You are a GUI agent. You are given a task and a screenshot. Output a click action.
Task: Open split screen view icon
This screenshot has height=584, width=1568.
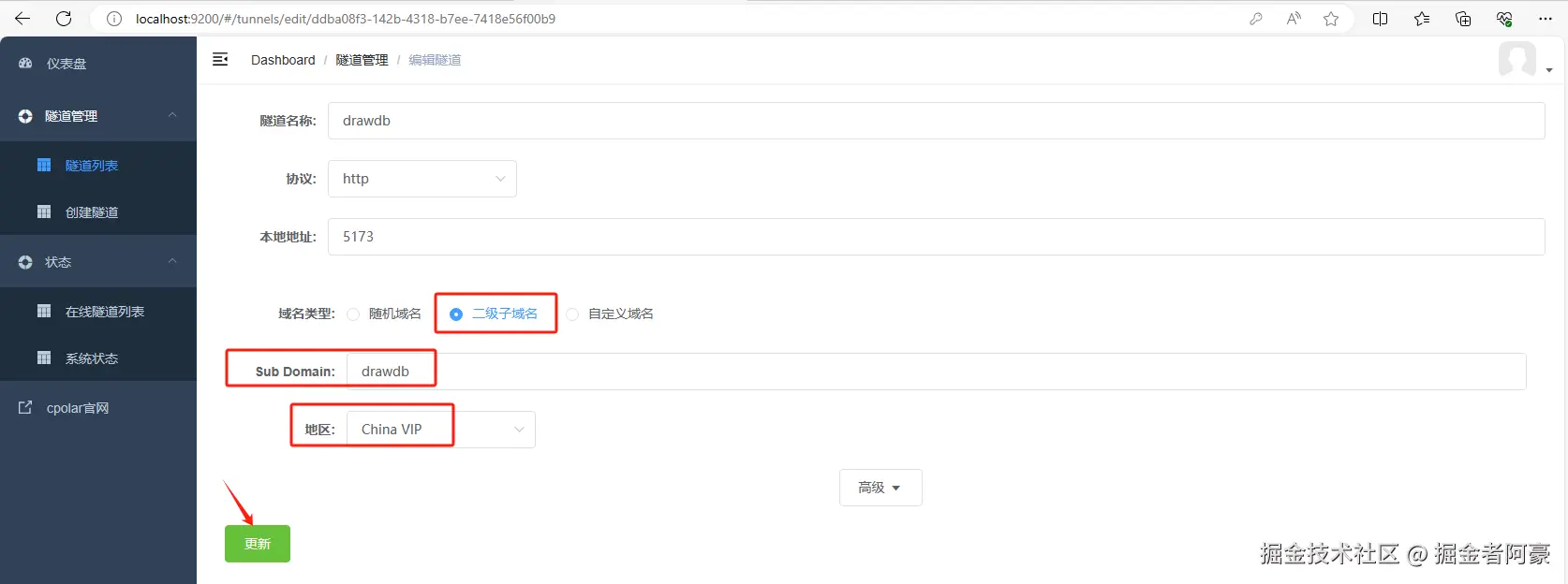[1380, 19]
